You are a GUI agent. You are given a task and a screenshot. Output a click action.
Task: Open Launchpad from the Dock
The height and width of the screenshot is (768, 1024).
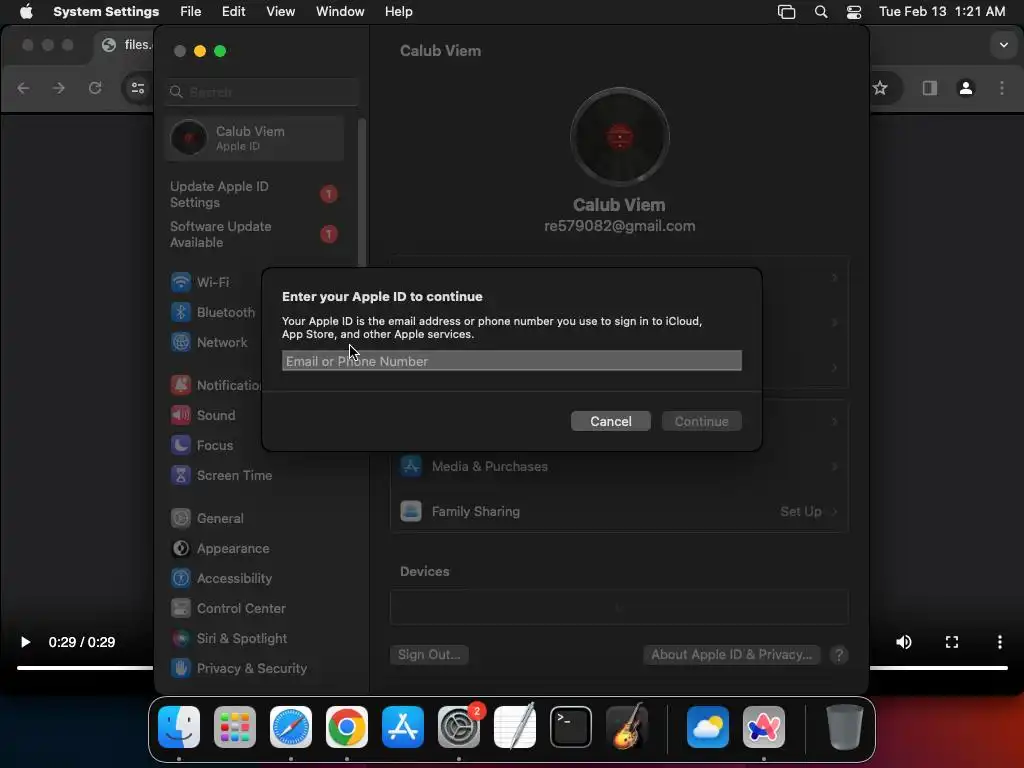[x=235, y=727]
